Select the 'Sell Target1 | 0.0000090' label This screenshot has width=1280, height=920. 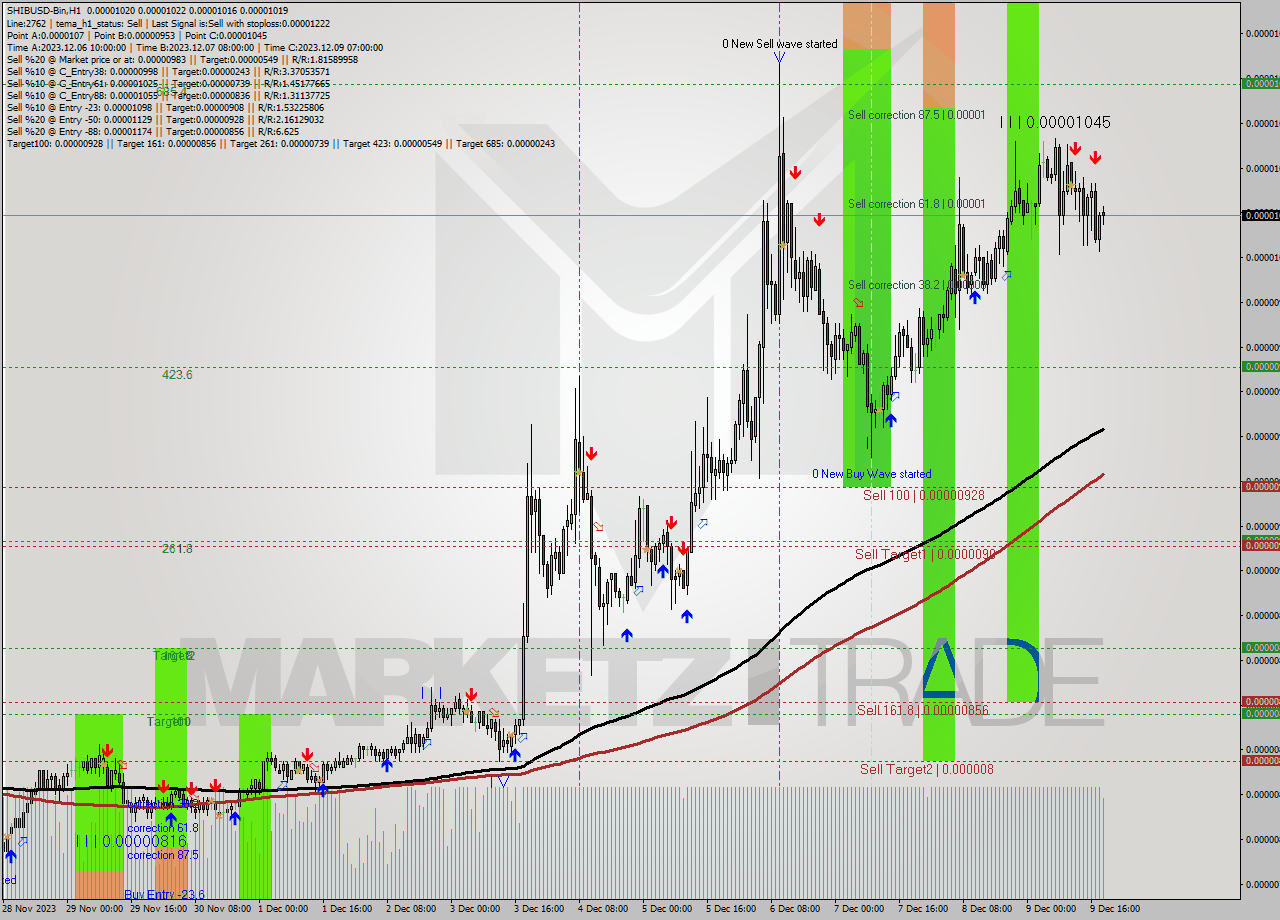pyautogui.click(x=924, y=554)
